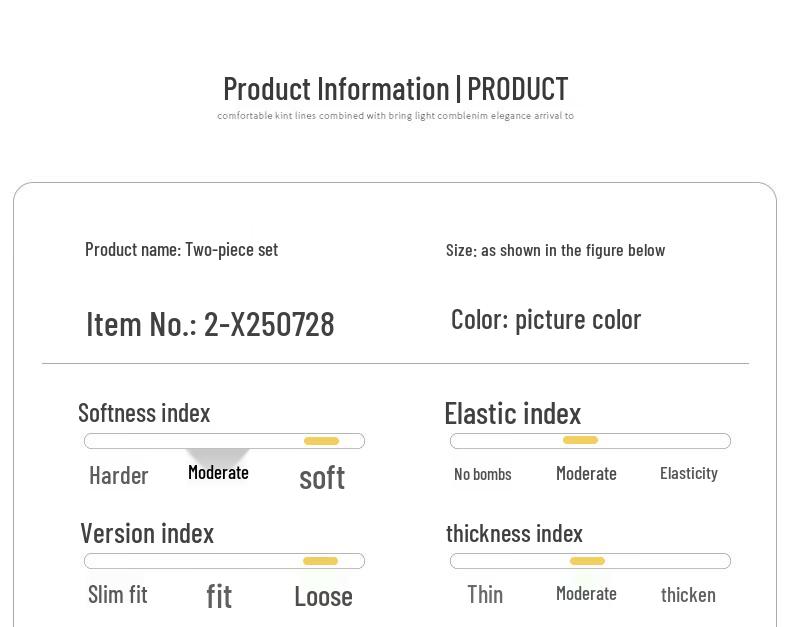Click the Softness index slider bar
Viewport: 790px width, 627px height.
click(224, 441)
